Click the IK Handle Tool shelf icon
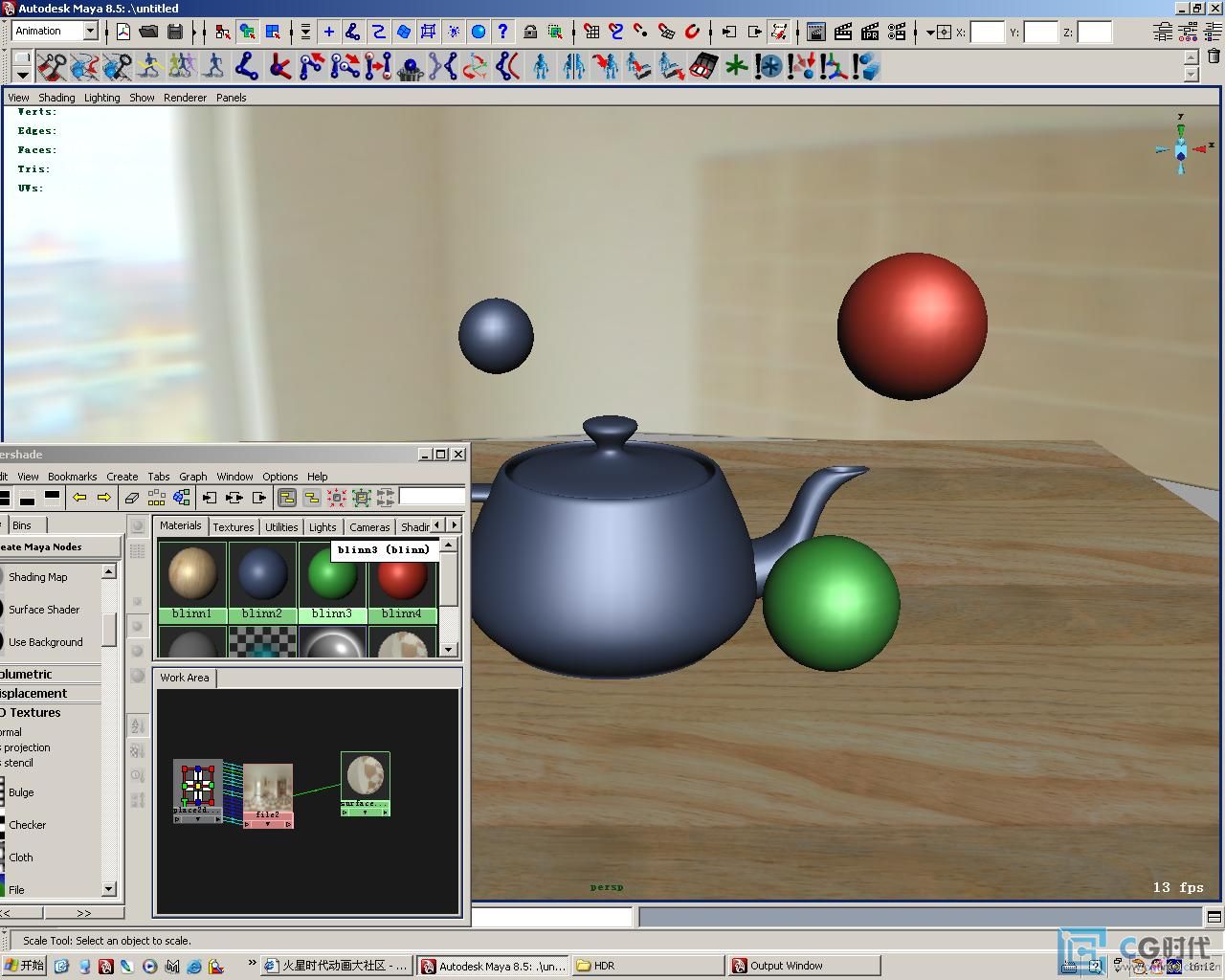This screenshot has height=980, width=1225. (279, 66)
